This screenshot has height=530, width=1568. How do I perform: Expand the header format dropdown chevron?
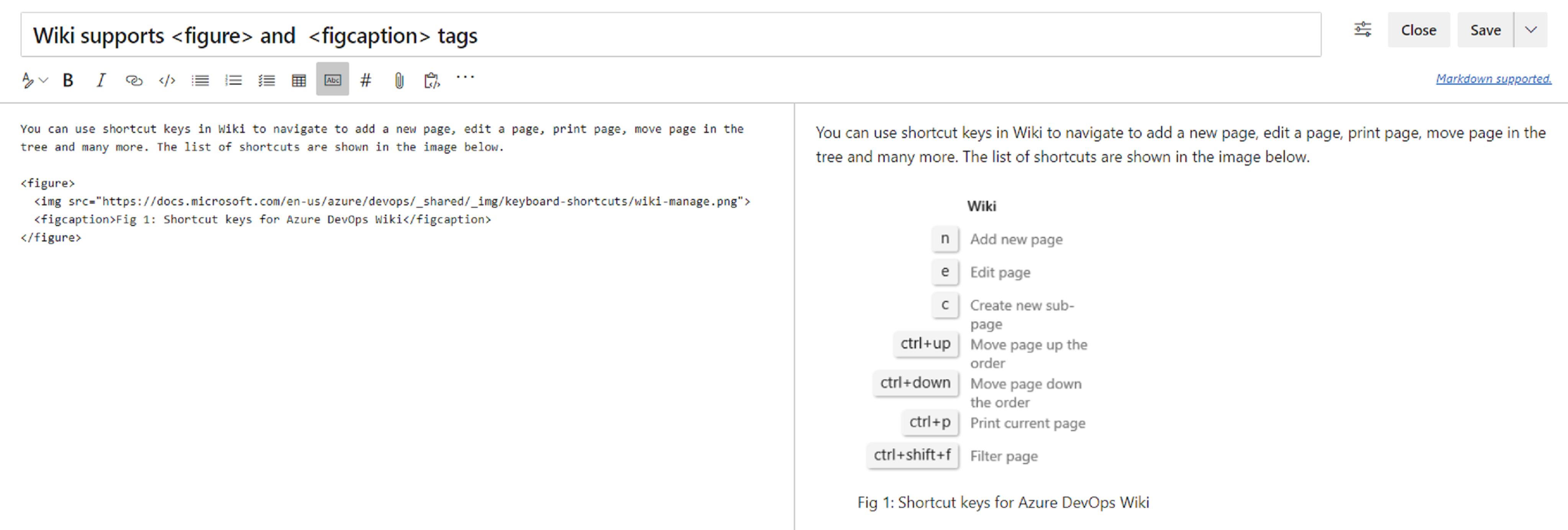[x=44, y=80]
